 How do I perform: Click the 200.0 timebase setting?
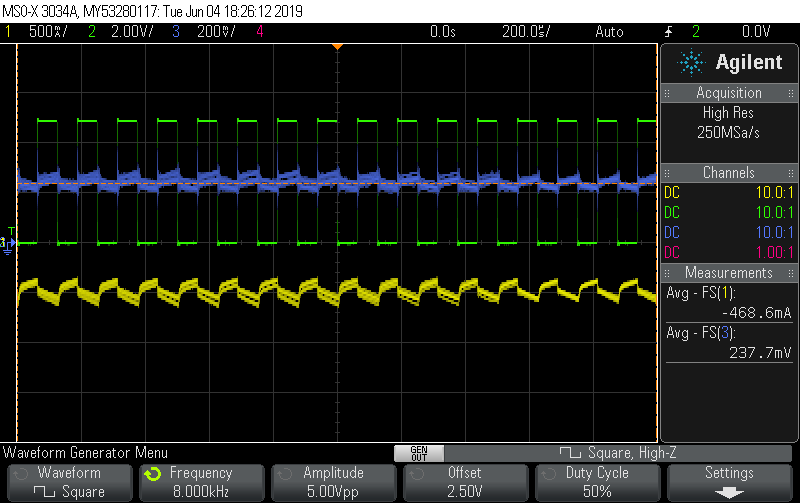(x=525, y=32)
